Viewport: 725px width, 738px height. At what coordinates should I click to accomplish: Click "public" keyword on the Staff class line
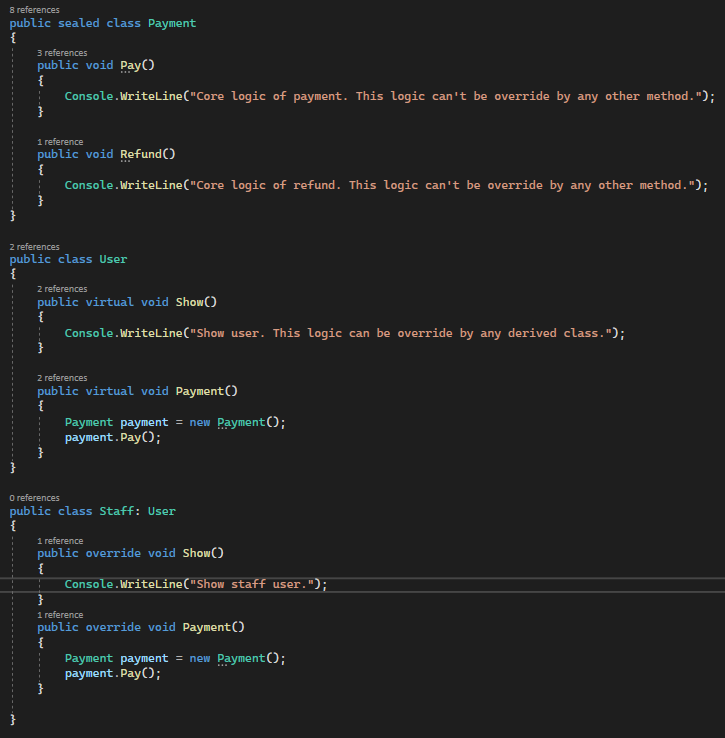click(x=30, y=511)
